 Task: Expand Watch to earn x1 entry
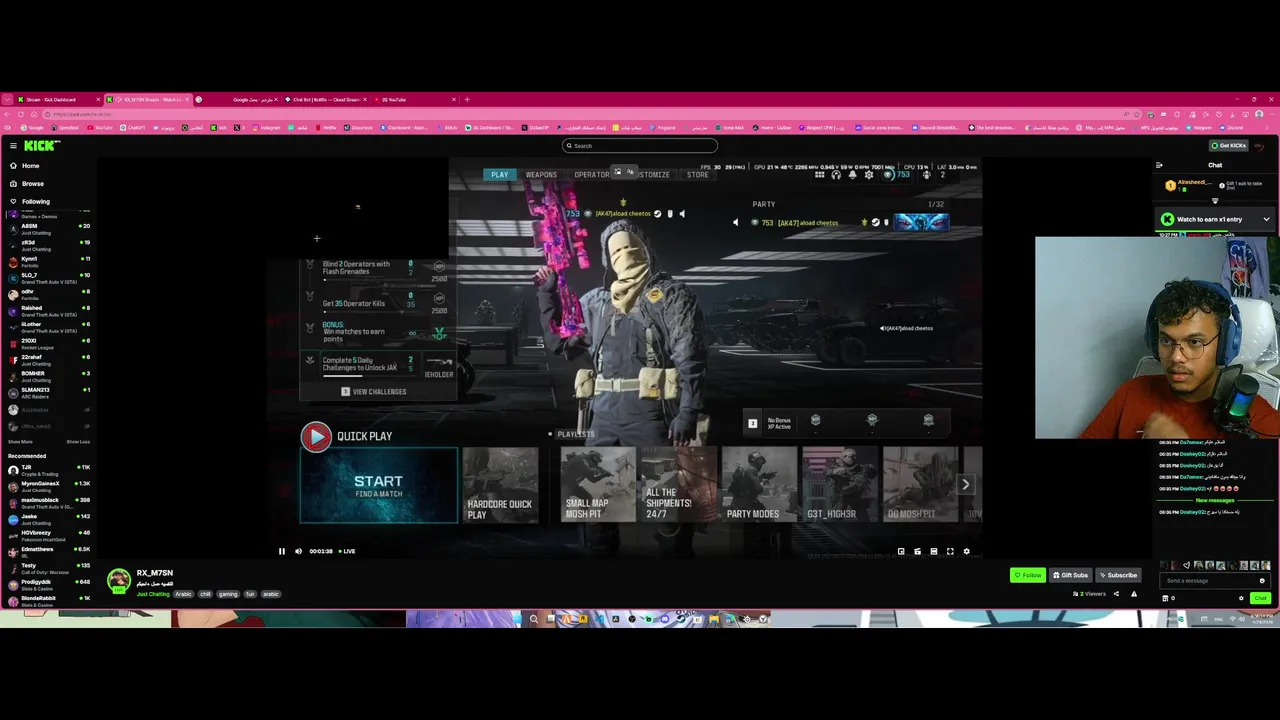click(1214, 219)
